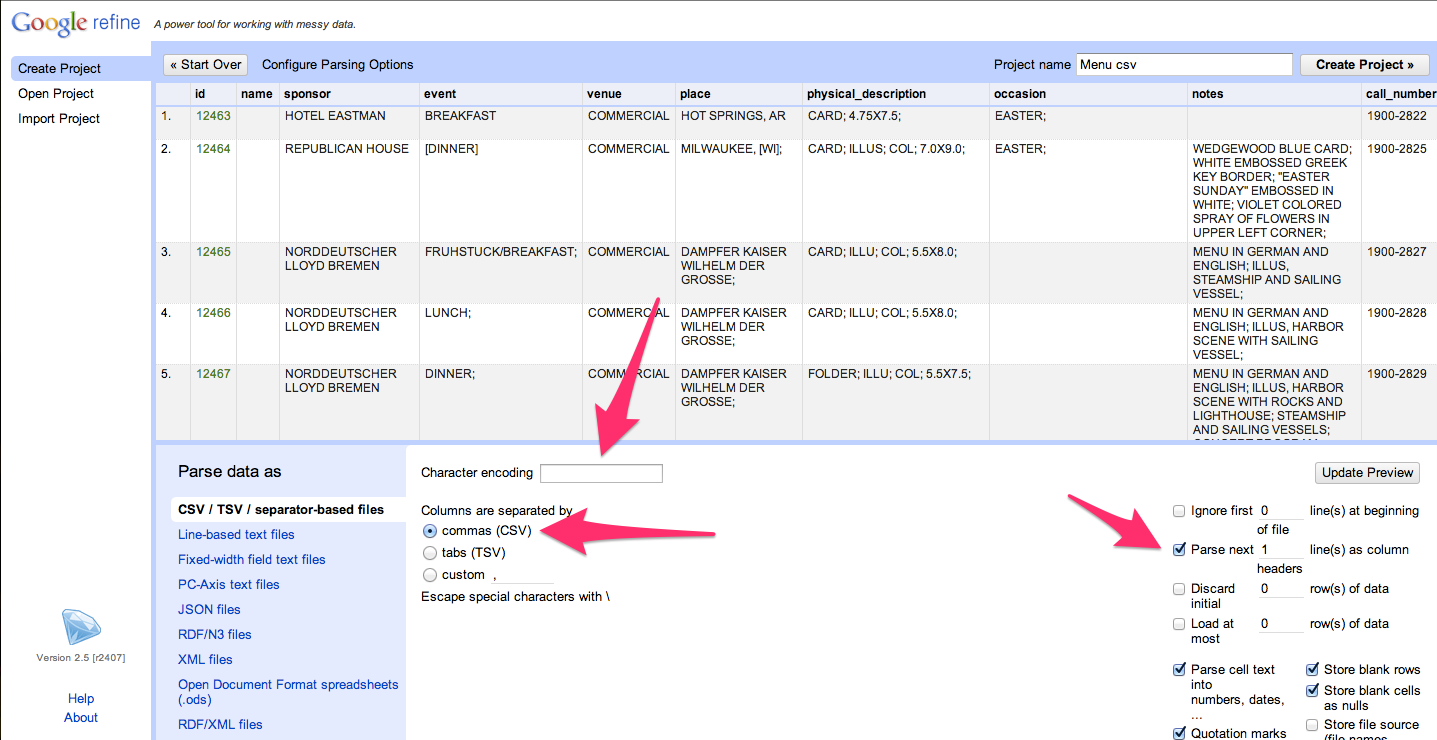This screenshot has width=1437, height=740.
Task: Select the commas (CSV) separator option
Action: [430, 531]
